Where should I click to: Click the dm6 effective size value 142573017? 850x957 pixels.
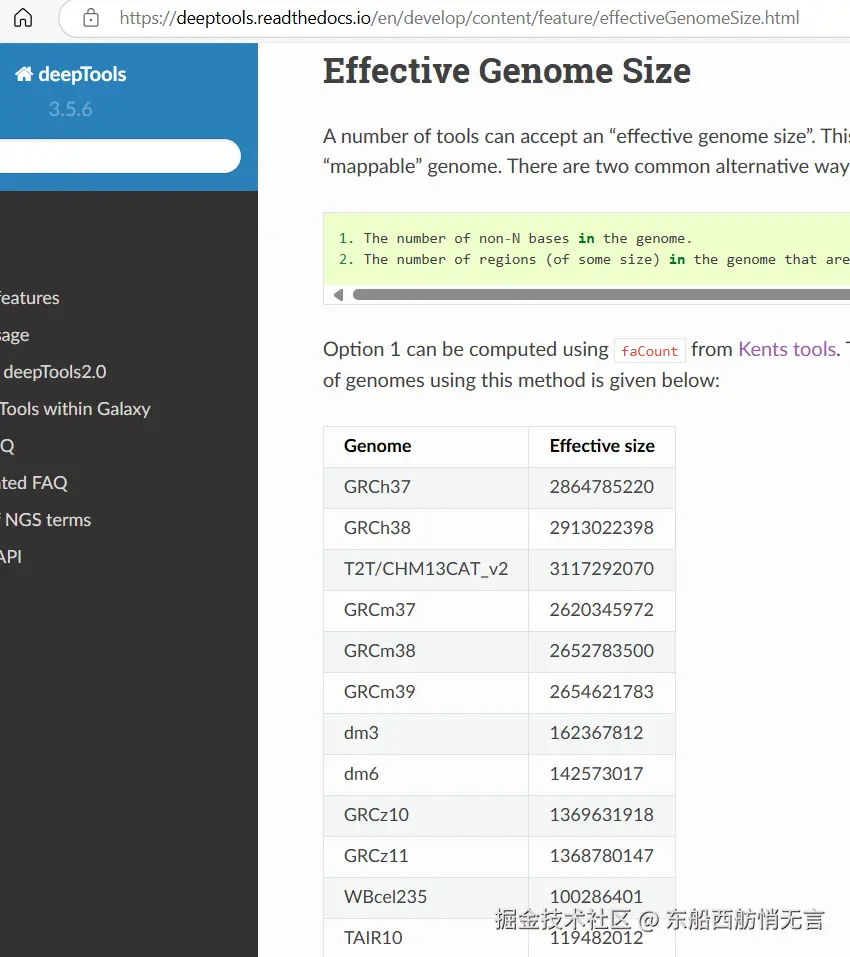[597, 774]
